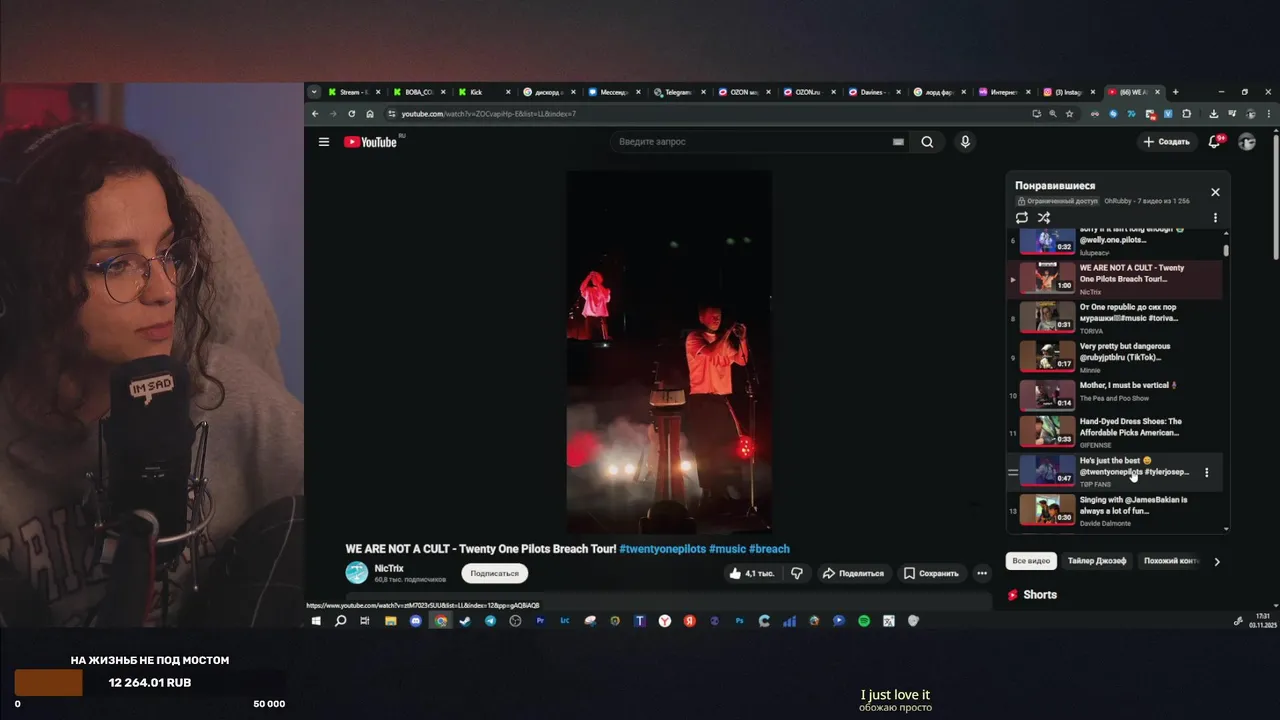Open more actions menu below video
The height and width of the screenshot is (720, 1280).
982,573
